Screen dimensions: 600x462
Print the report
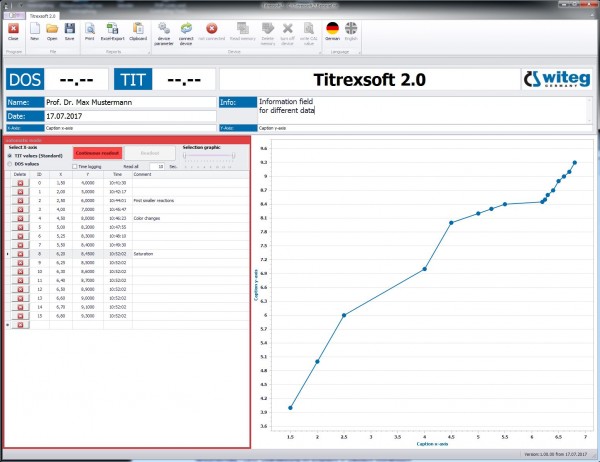point(90,29)
